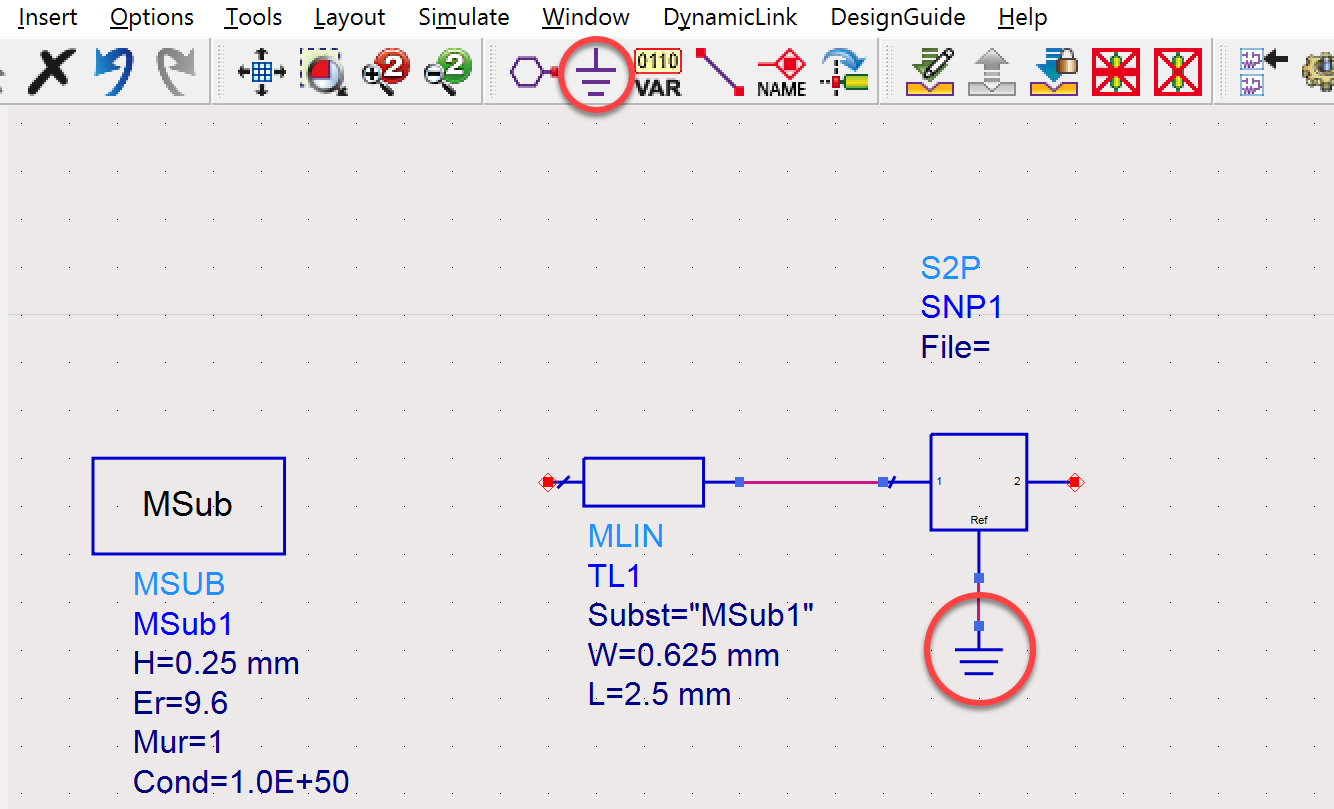1334x809 pixels.
Task: Click the Er=9.6 parameter
Action: pos(180,703)
